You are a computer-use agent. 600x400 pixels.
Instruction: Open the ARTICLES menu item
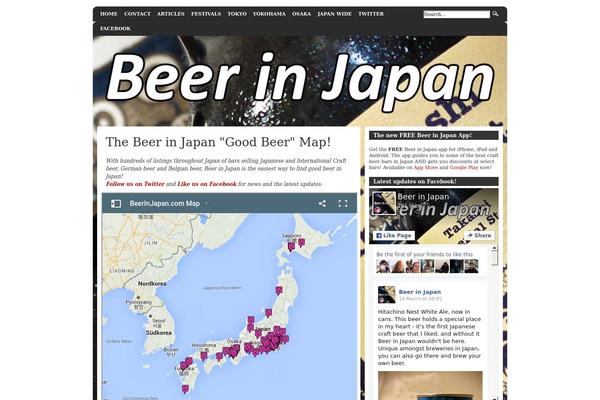[x=171, y=14]
